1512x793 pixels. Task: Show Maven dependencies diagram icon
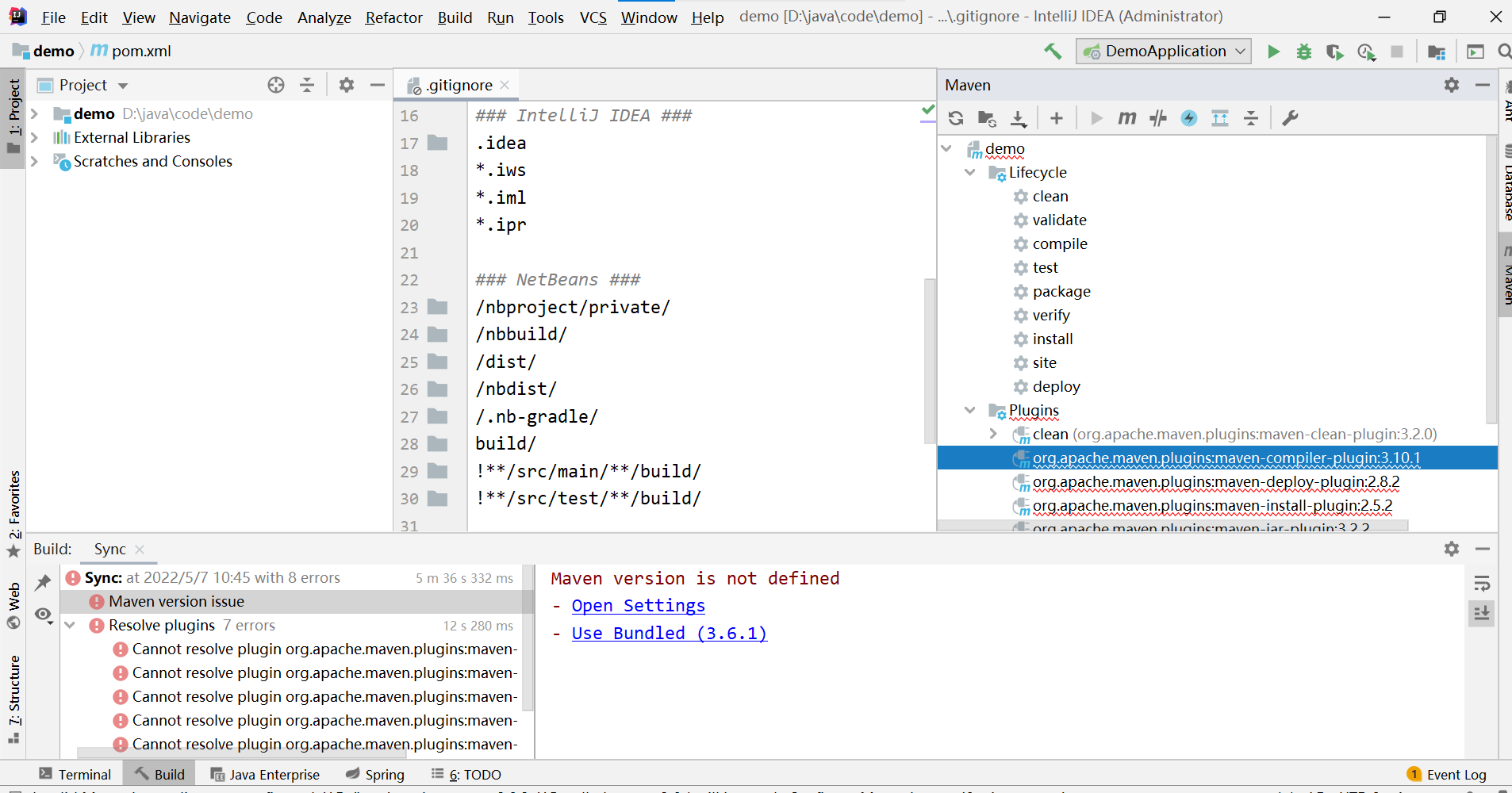click(1220, 118)
